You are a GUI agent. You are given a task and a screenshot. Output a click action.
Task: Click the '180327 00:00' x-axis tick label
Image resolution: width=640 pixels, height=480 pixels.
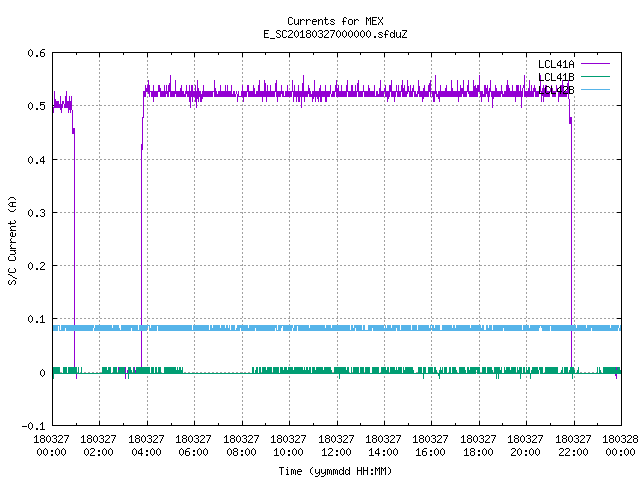(x=51, y=445)
